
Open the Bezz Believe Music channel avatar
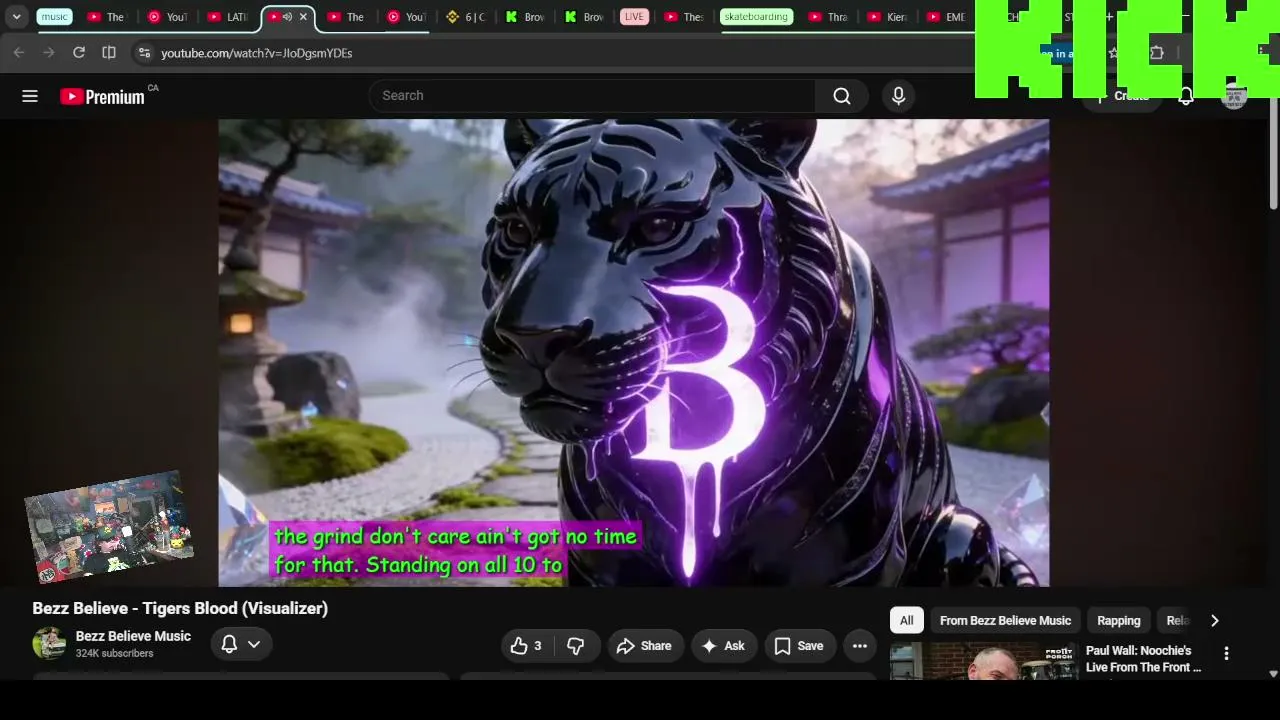(49, 644)
